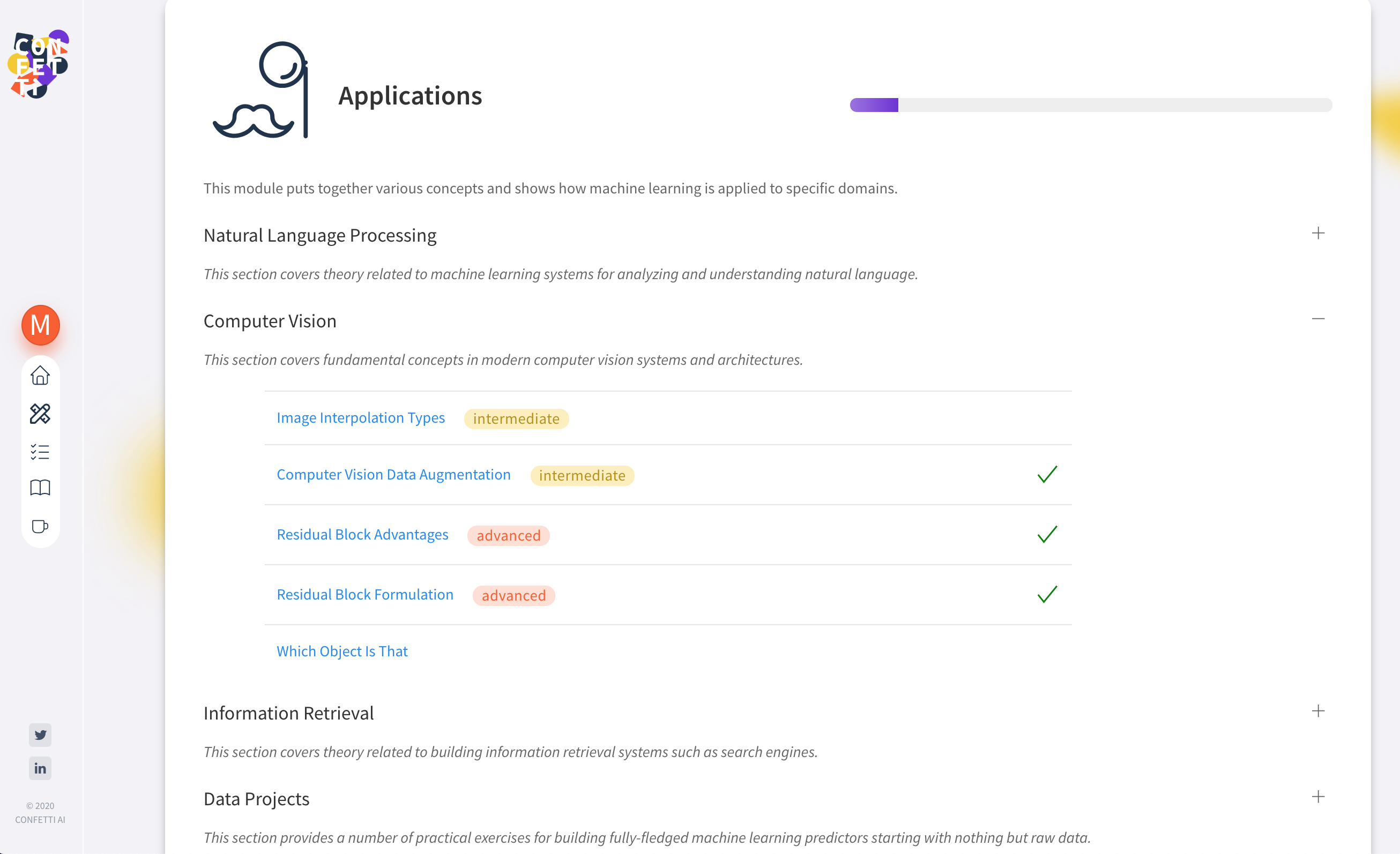Click the Applications module progress bar
This screenshot has width=1400, height=854.
click(x=1090, y=105)
